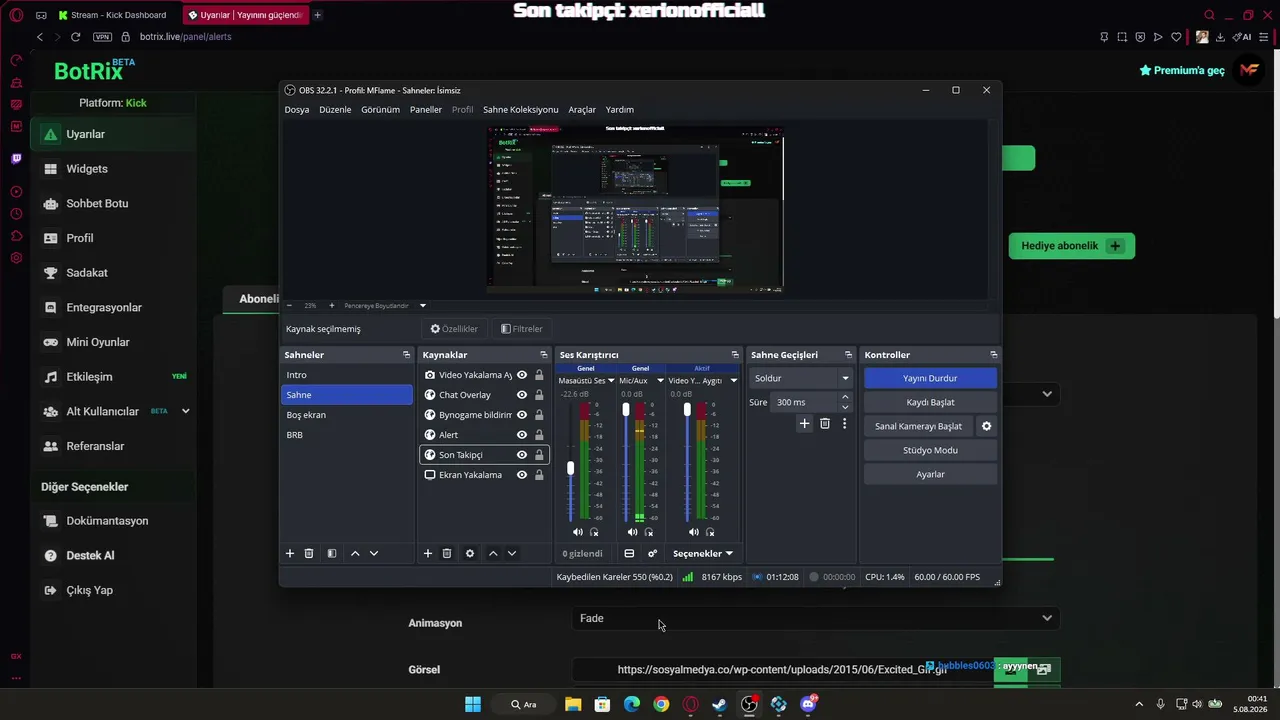1280x720 pixels.
Task: Move scene down in Sahneler panel
Action: (x=374, y=553)
